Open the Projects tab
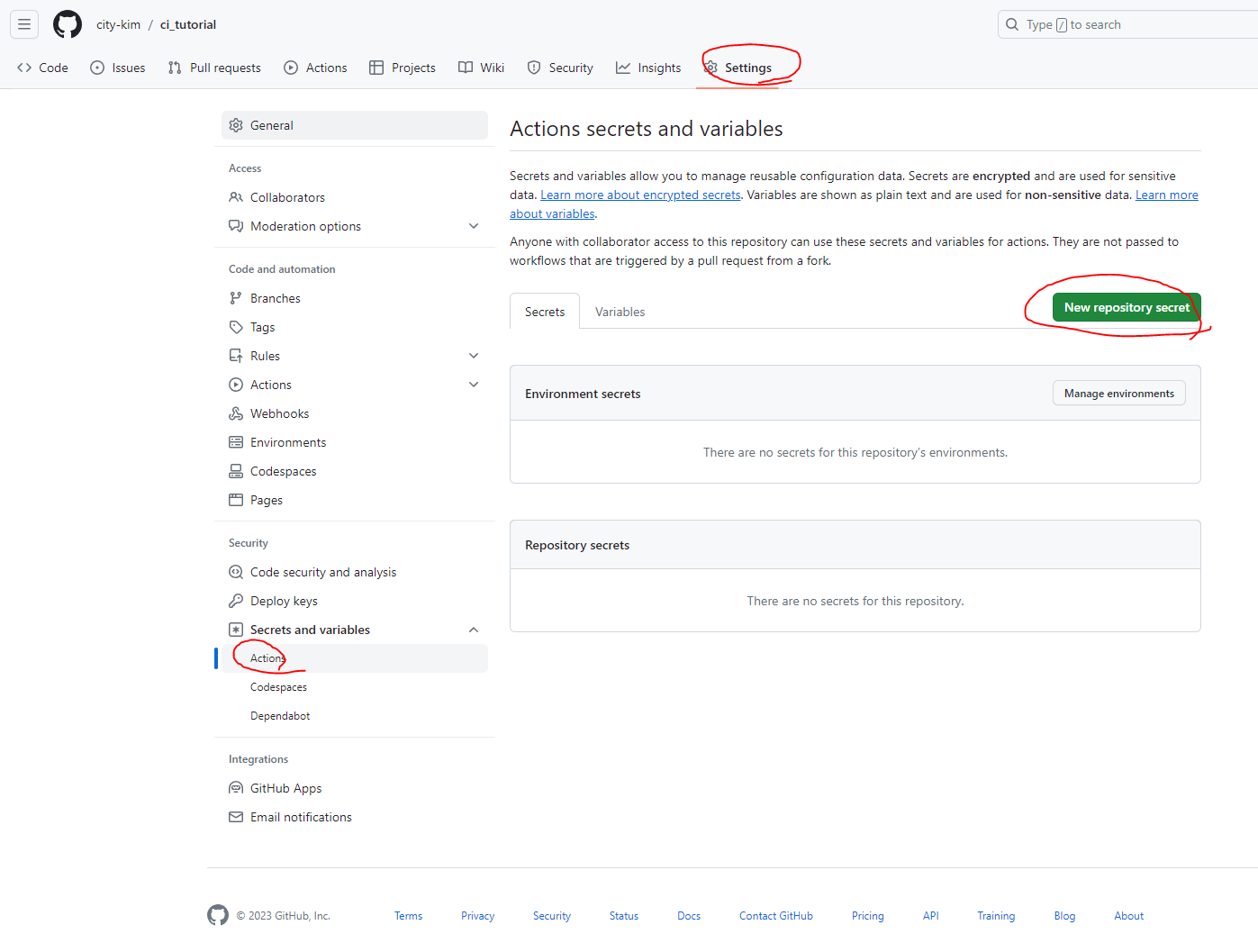This screenshot has width=1258, height=952. pyautogui.click(x=403, y=68)
